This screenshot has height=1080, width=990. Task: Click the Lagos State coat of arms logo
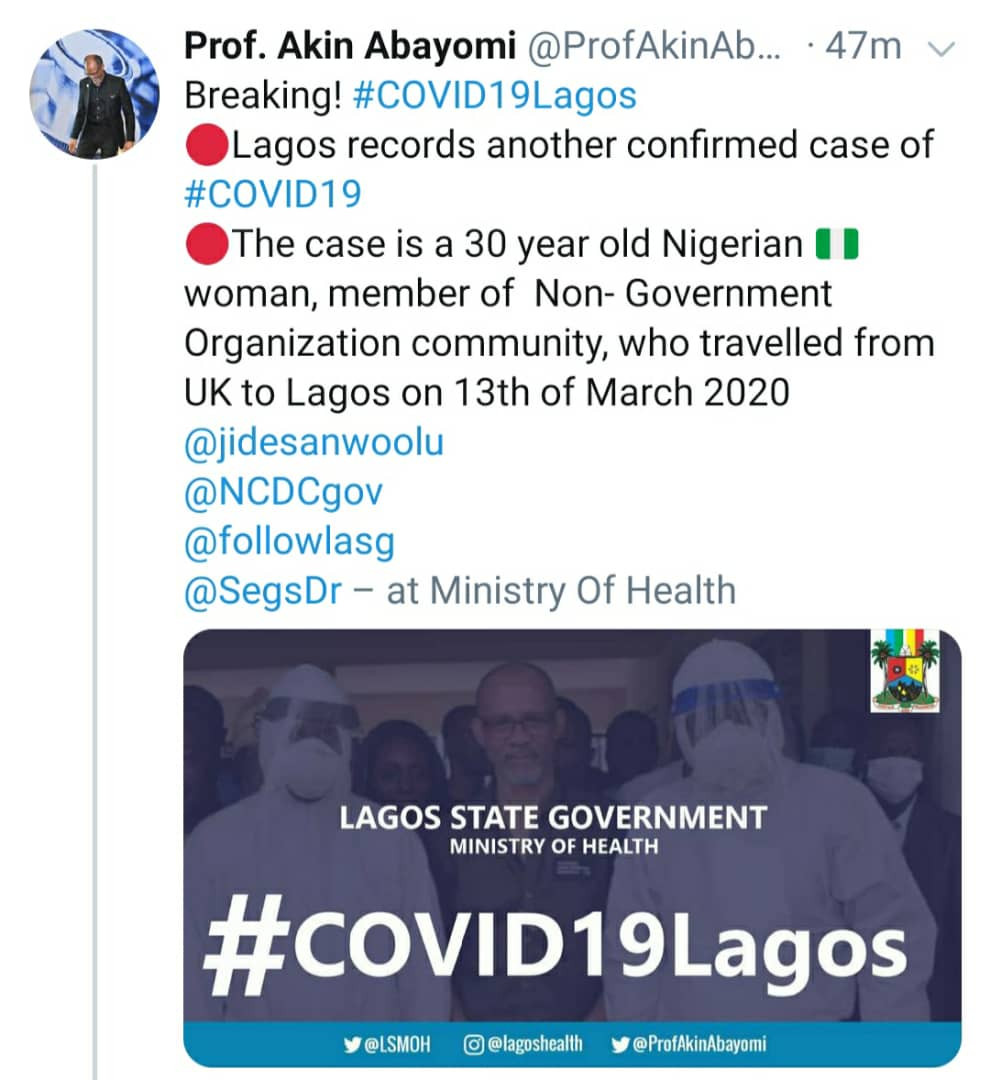tap(905, 671)
